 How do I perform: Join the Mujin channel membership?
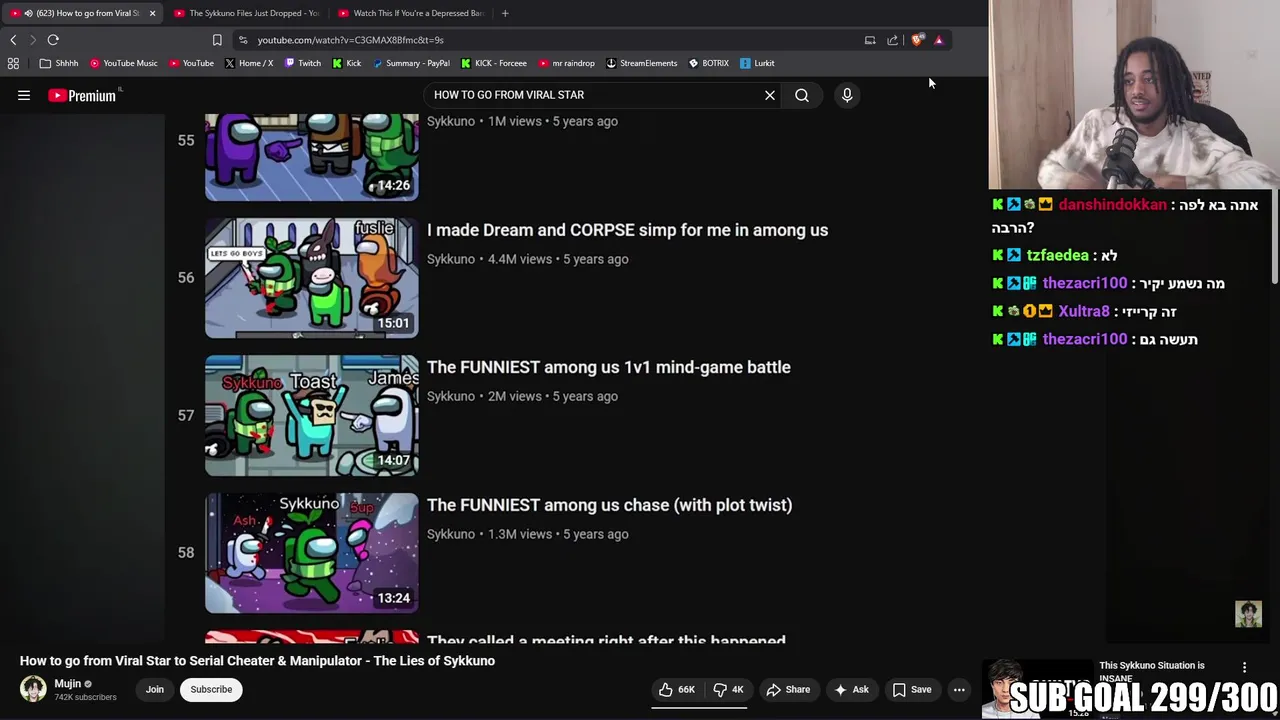click(x=155, y=689)
